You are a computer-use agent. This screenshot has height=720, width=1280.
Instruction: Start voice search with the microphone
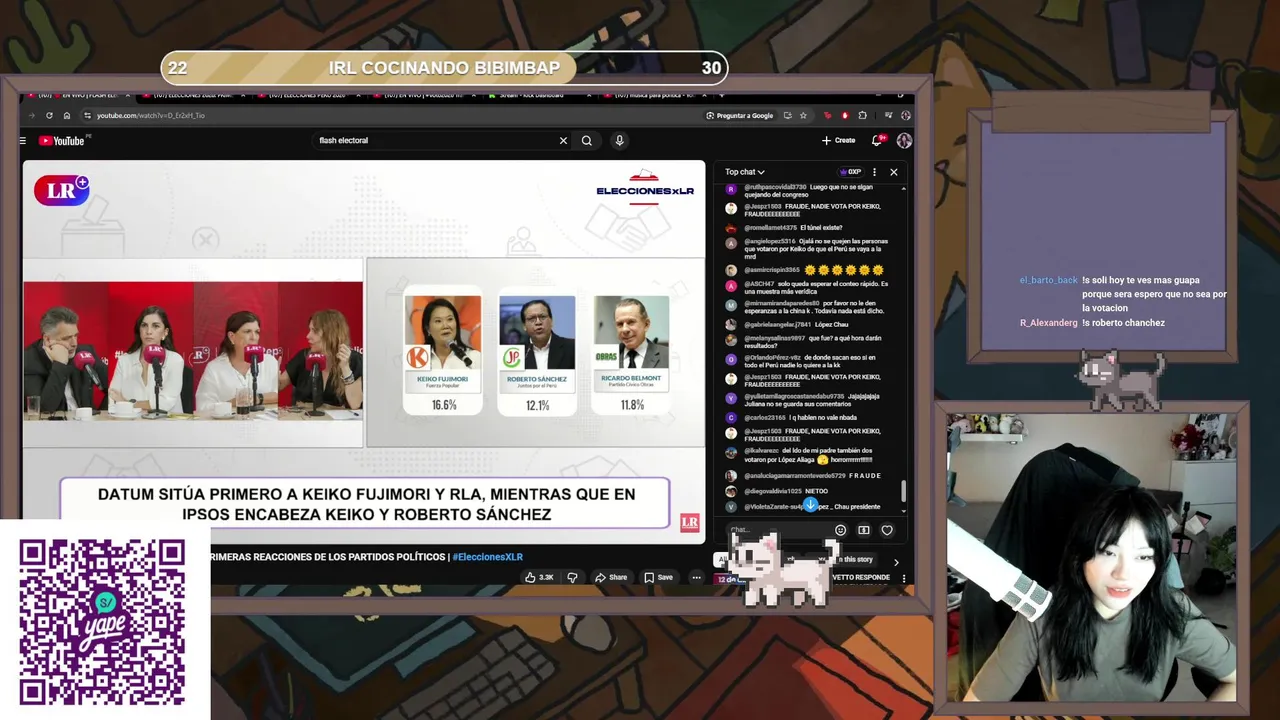619,141
